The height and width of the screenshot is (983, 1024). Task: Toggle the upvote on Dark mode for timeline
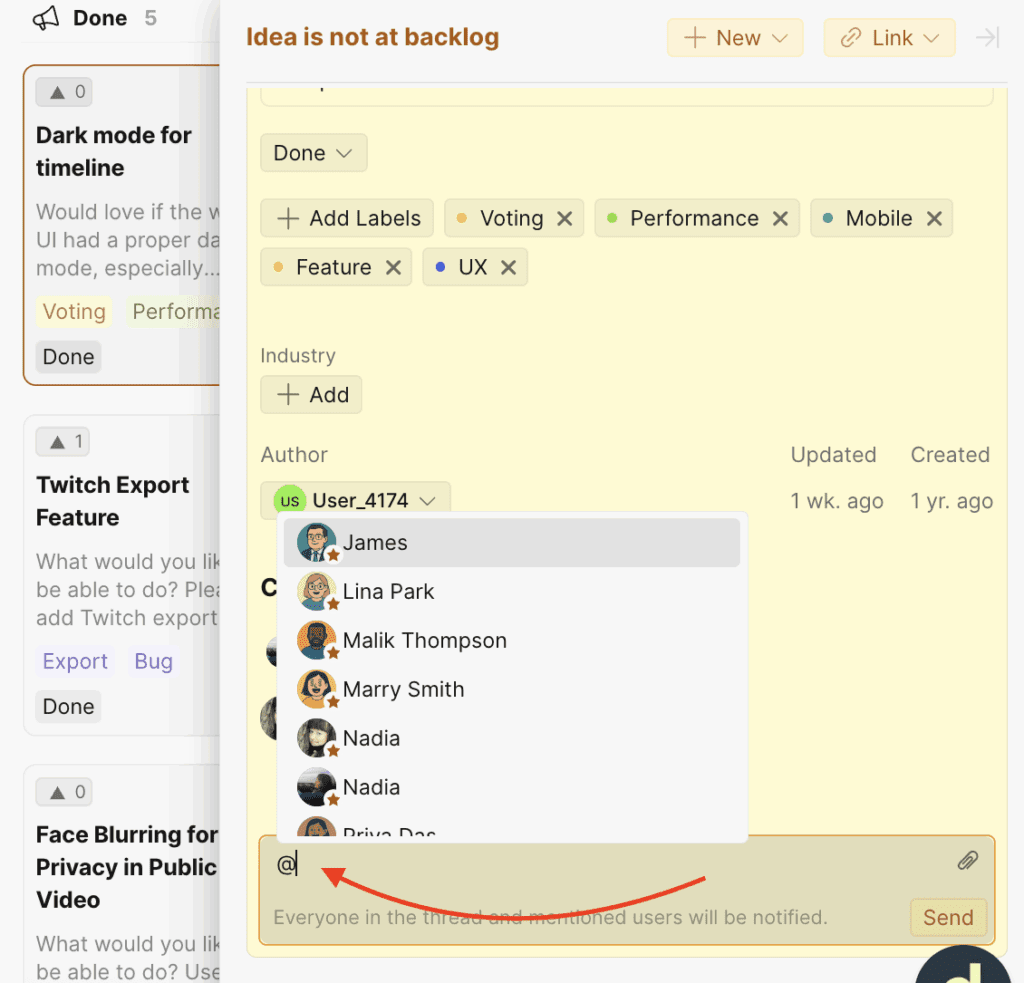[x=64, y=91]
